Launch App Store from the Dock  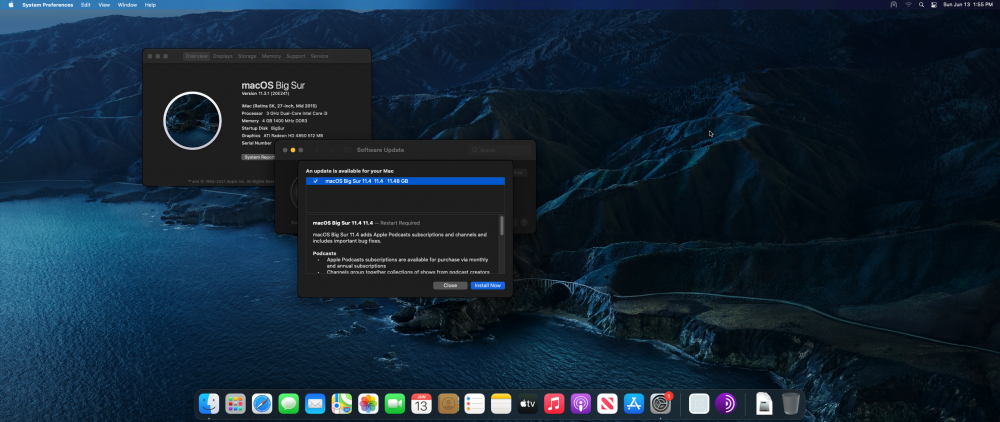pos(634,404)
